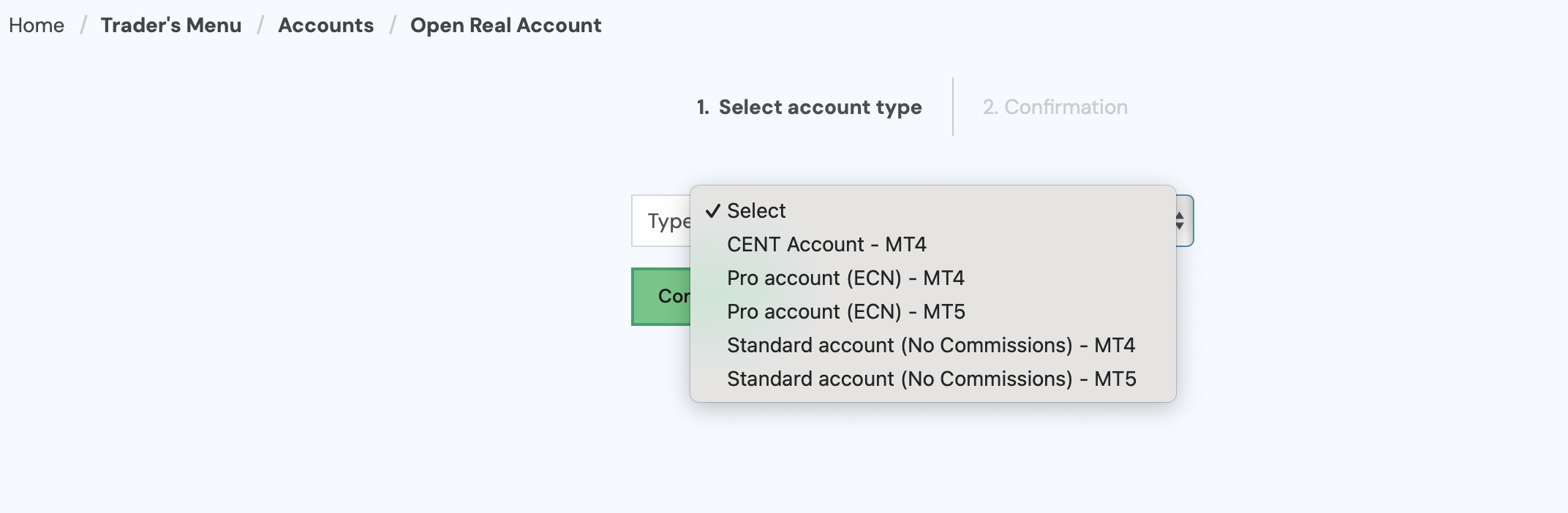This screenshot has width=1568, height=513.
Task: Go to the Home breadcrumb link
Action: (x=37, y=26)
